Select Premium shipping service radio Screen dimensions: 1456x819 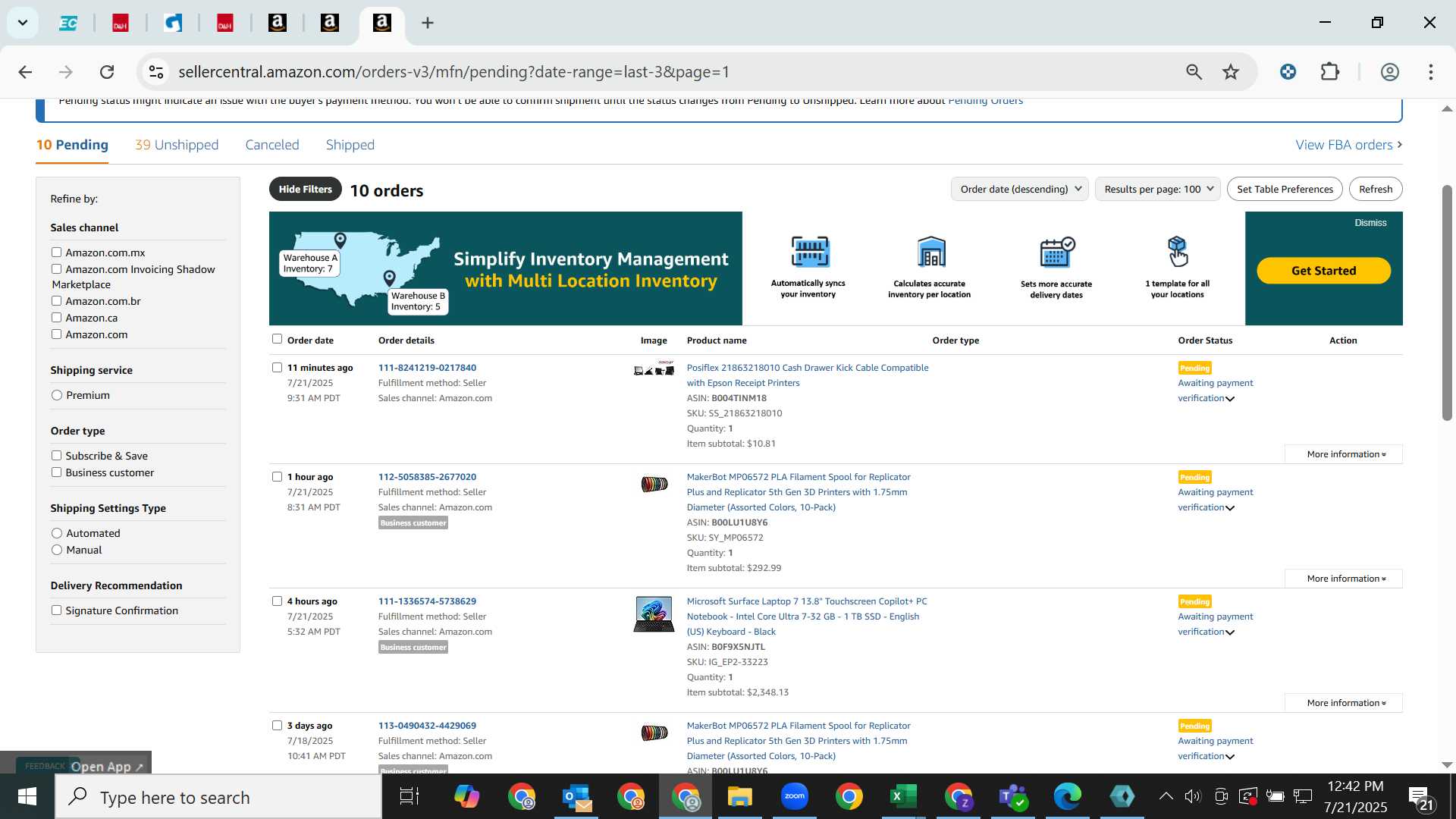click(57, 395)
